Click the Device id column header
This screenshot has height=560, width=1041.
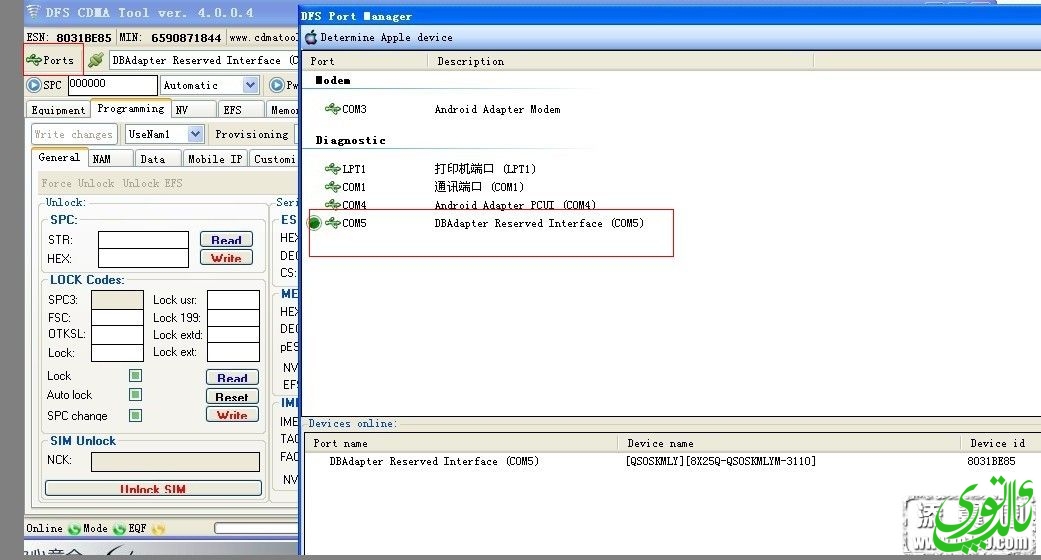[1001, 443]
